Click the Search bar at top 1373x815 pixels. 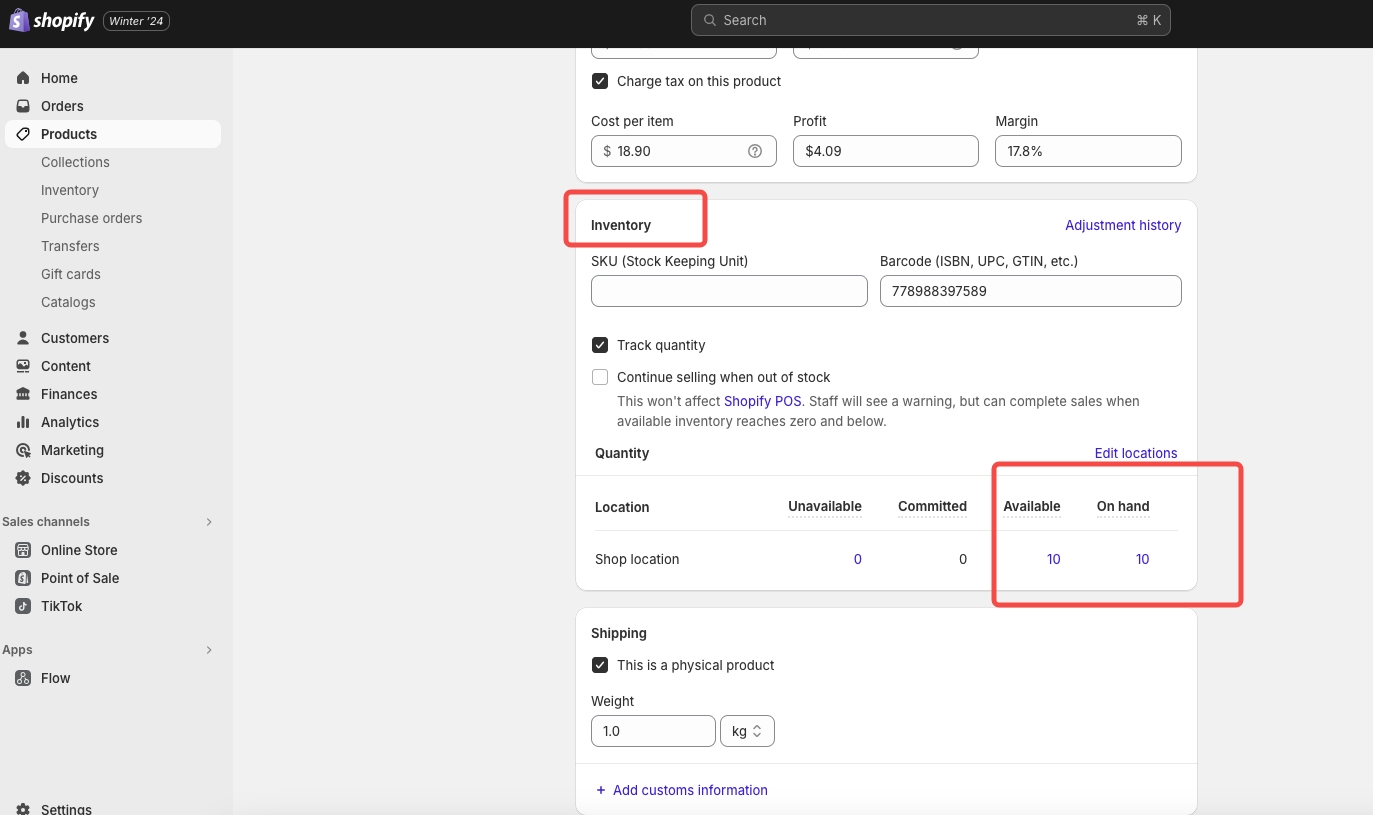click(x=930, y=20)
